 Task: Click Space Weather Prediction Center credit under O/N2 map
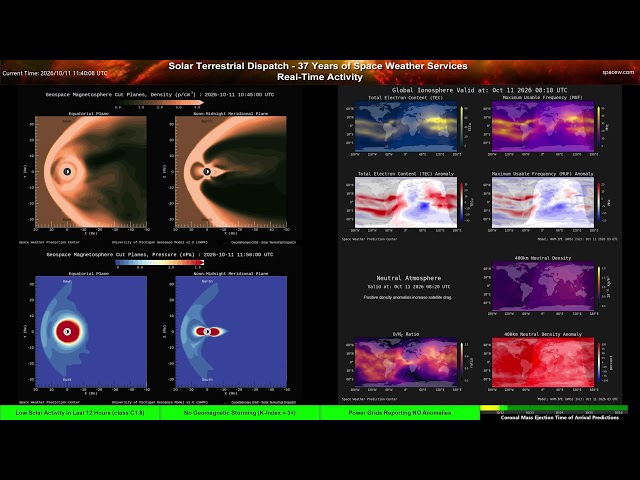[x=369, y=399]
